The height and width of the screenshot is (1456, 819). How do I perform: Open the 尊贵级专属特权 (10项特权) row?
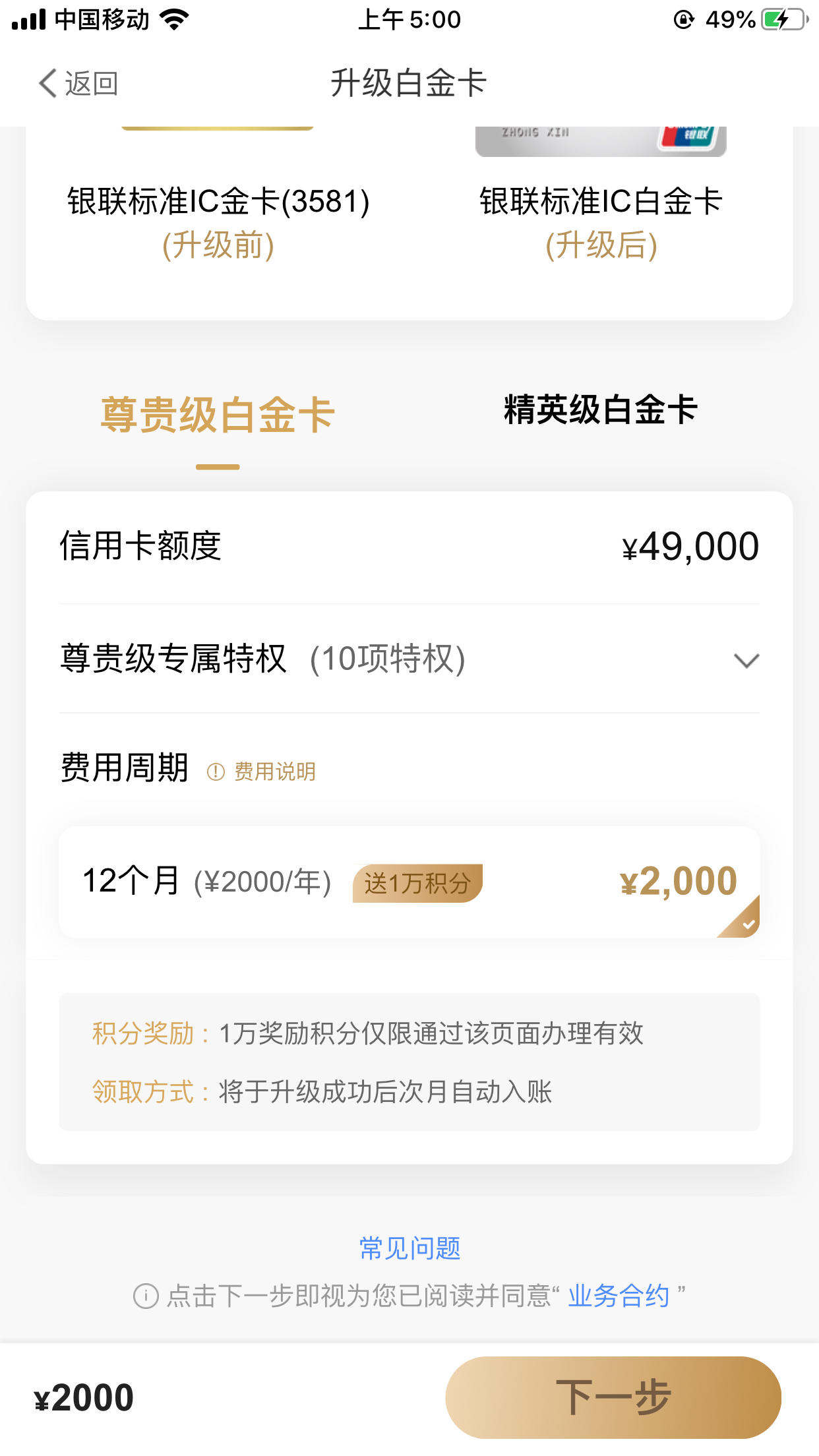click(x=409, y=659)
